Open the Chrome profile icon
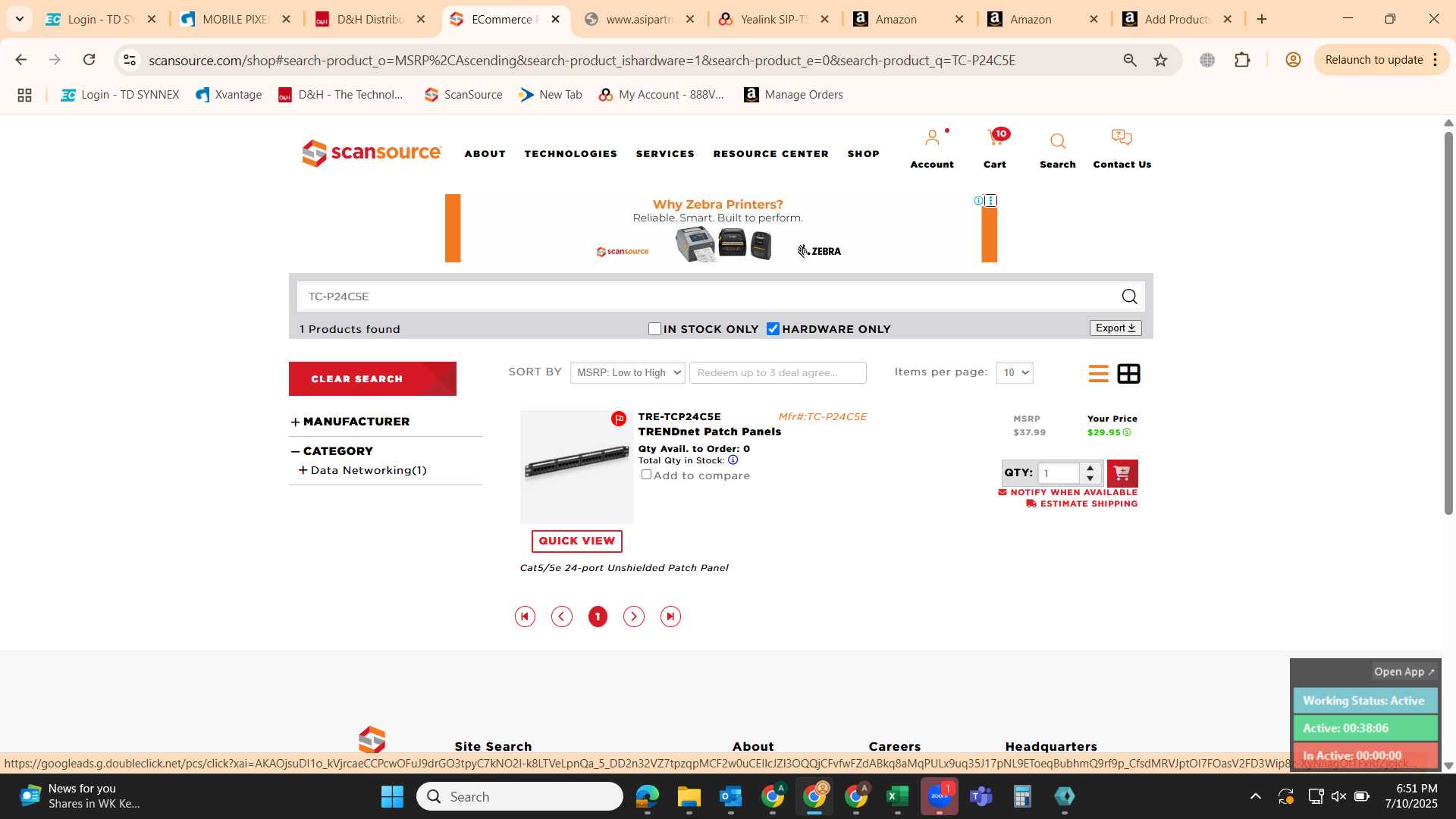 [1293, 60]
